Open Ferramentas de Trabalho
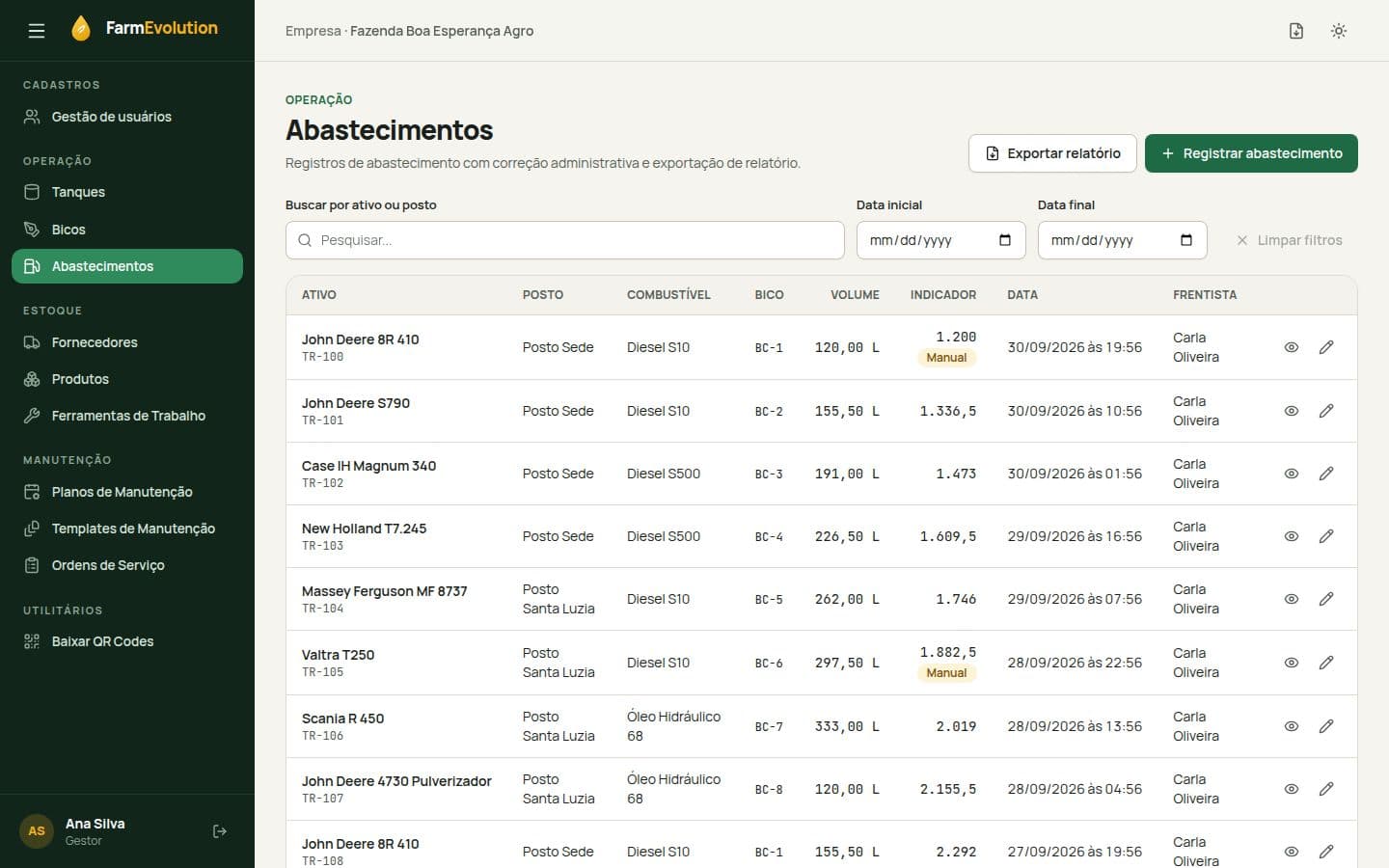The height and width of the screenshot is (868, 1389). tap(127, 416)
